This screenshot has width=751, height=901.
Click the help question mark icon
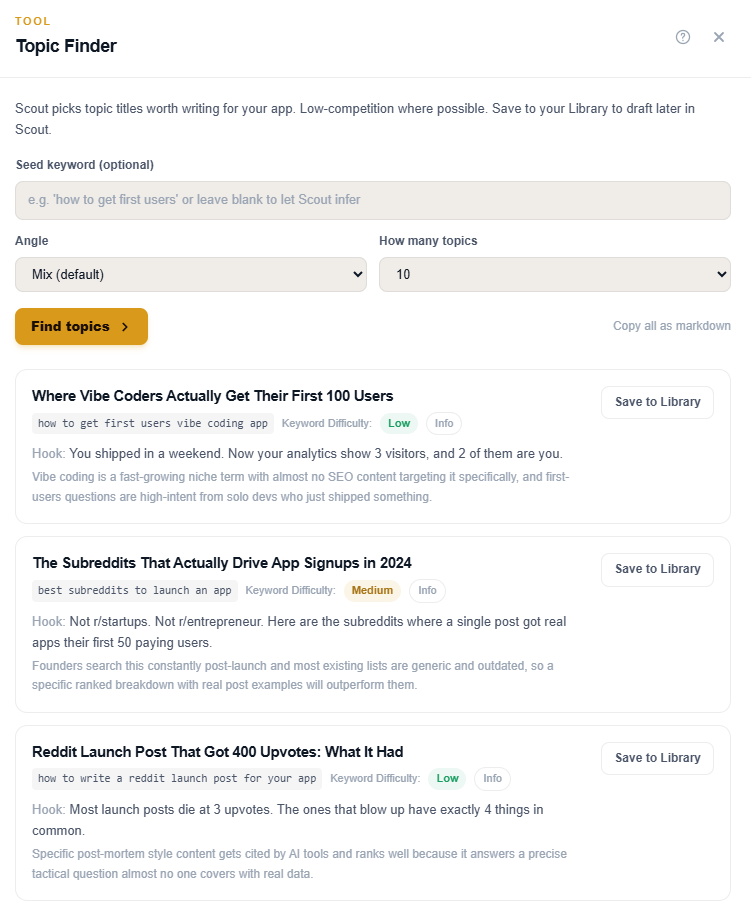tap(683, 37)
